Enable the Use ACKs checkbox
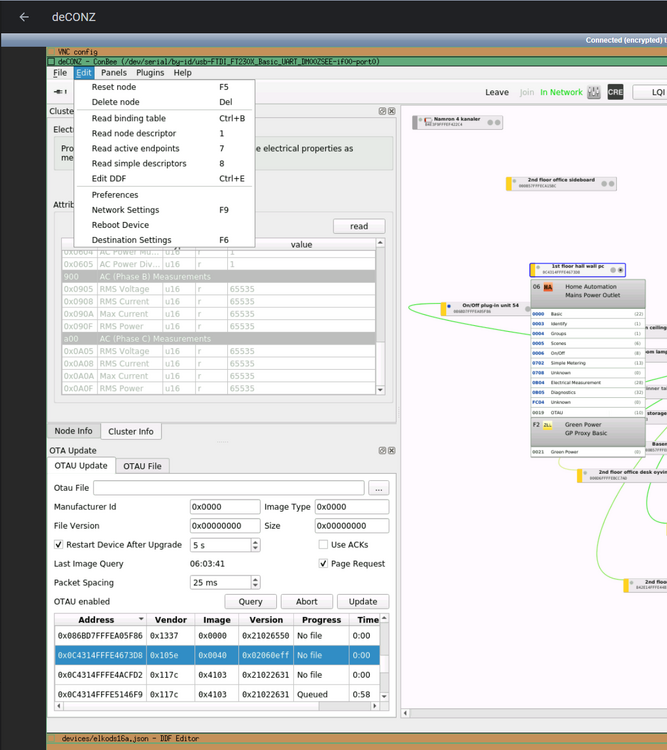Image resolution: width=667 pixels, height=750 pixels. [323, 545]
